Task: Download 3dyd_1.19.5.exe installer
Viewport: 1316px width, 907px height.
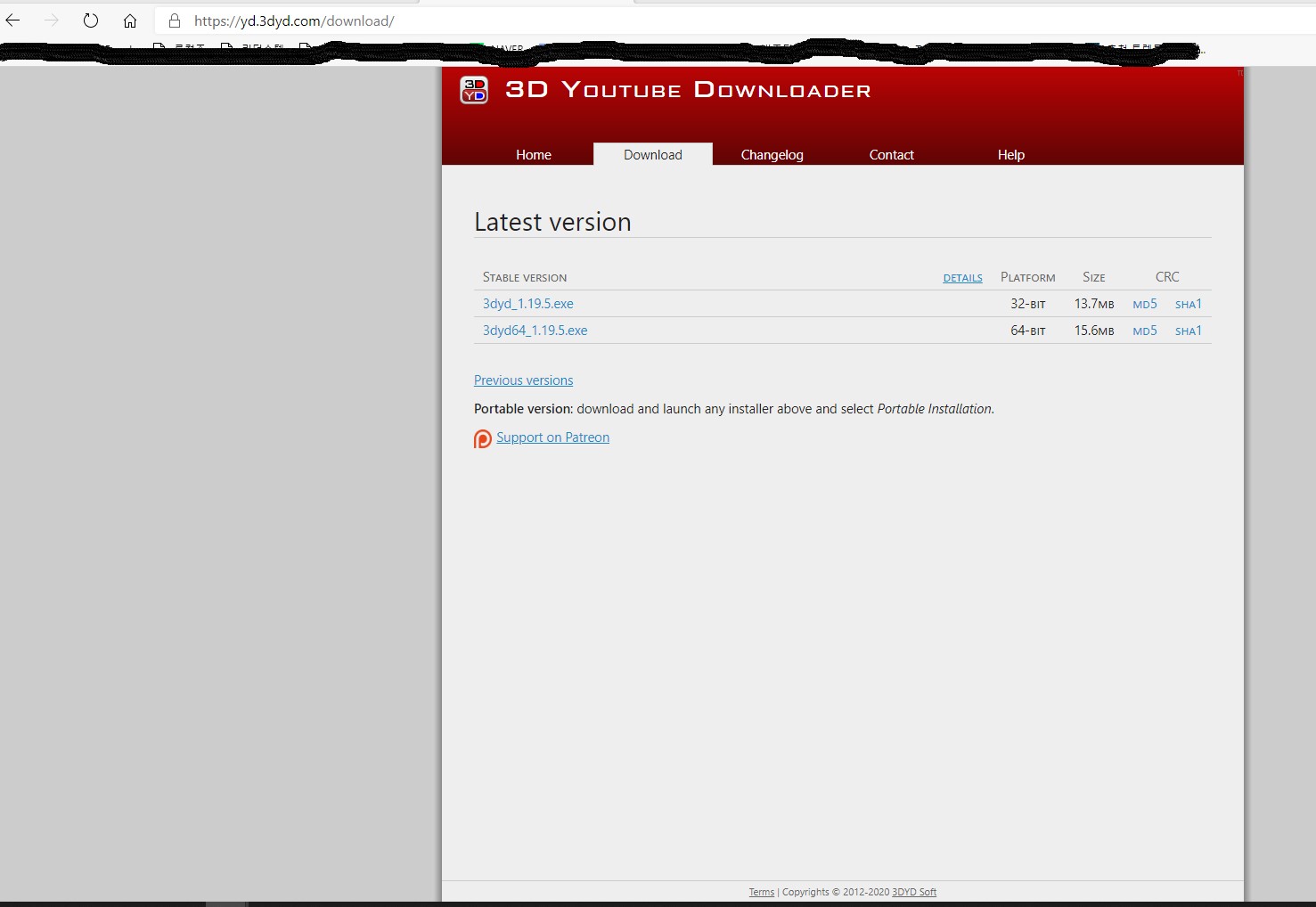Action: tap(528, 304)
